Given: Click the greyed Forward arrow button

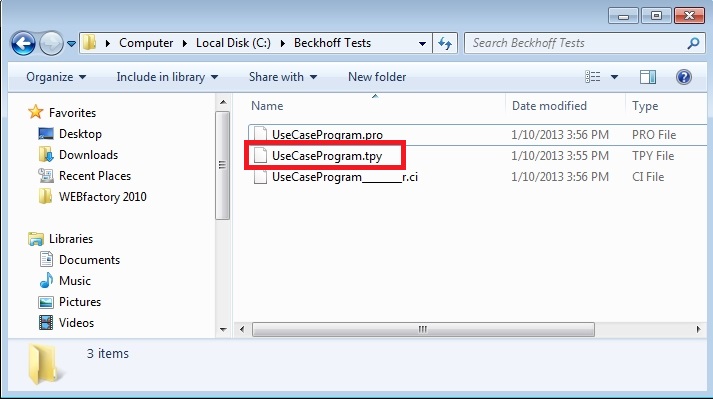Looking at the screenshot, I should pyautogui.click(x=51, y=44).
